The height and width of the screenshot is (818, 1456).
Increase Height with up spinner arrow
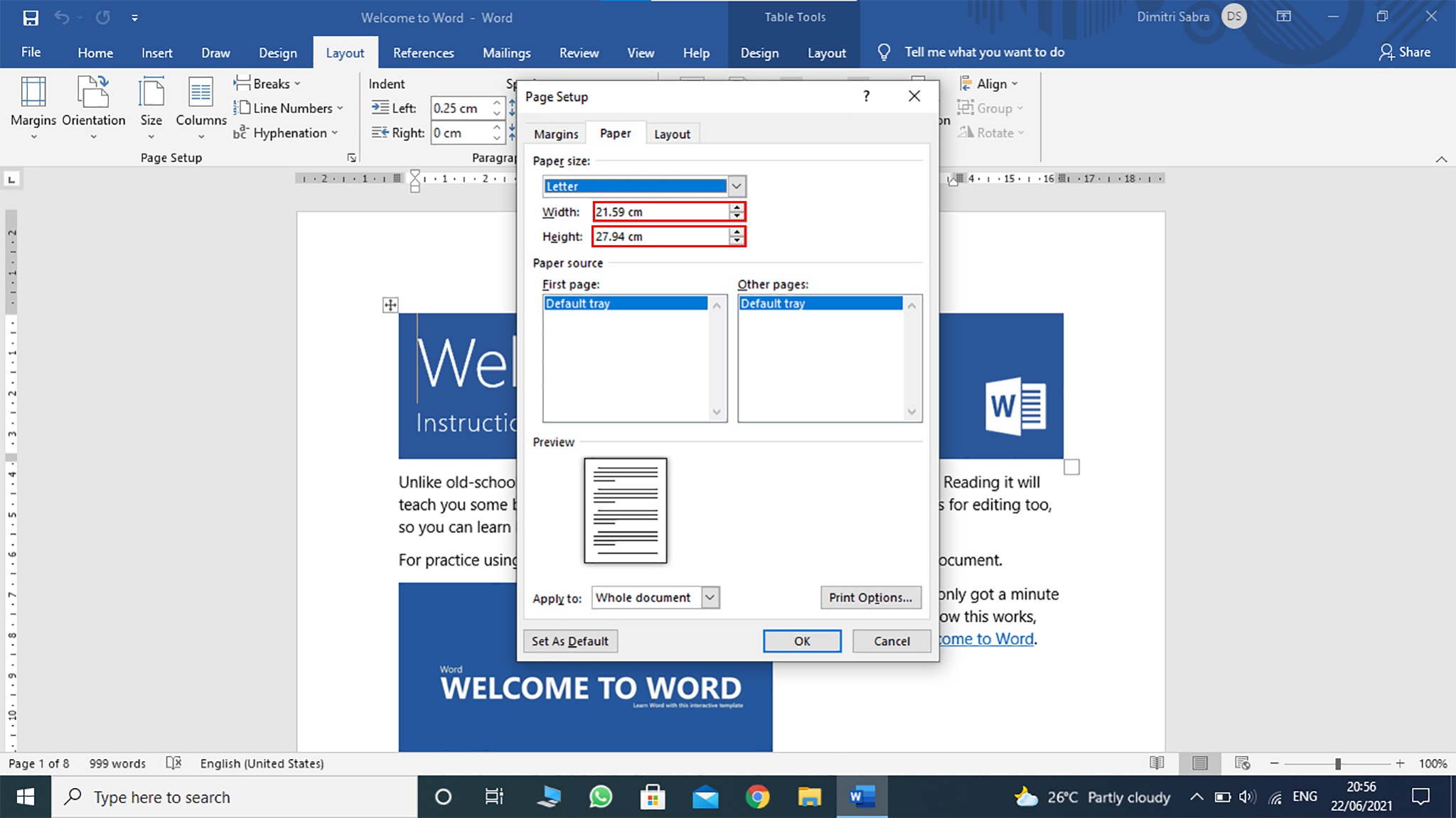(737, 232)
